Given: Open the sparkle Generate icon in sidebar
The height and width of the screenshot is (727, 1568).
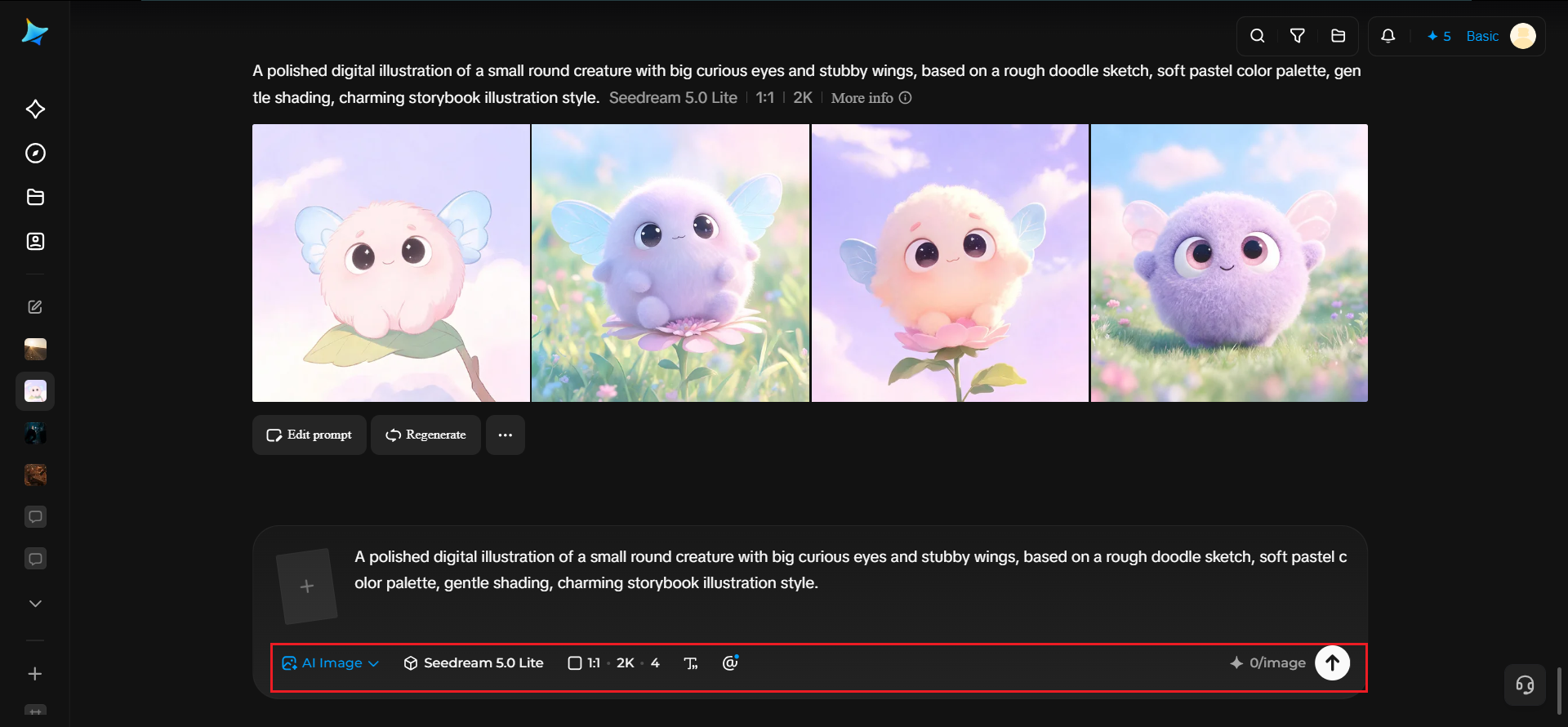Looking at the screenshot, I should click(x=35, y=109).
